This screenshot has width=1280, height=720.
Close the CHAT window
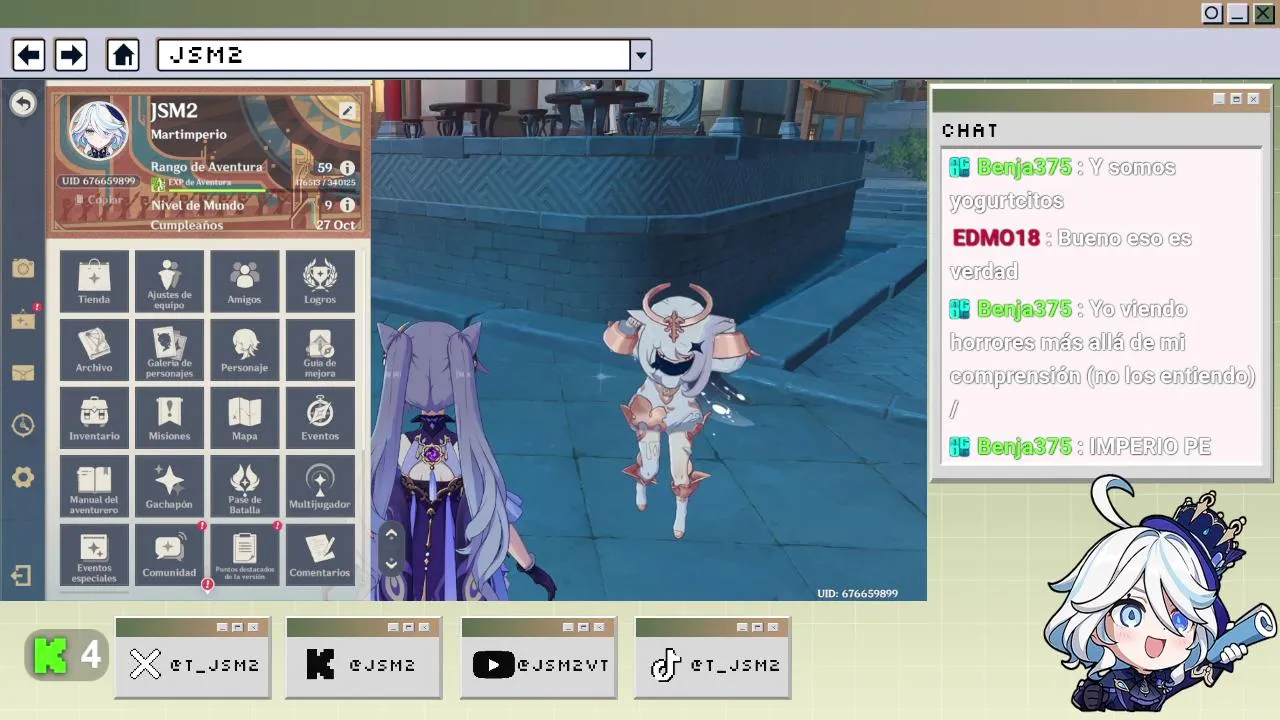pos(1253,99)
